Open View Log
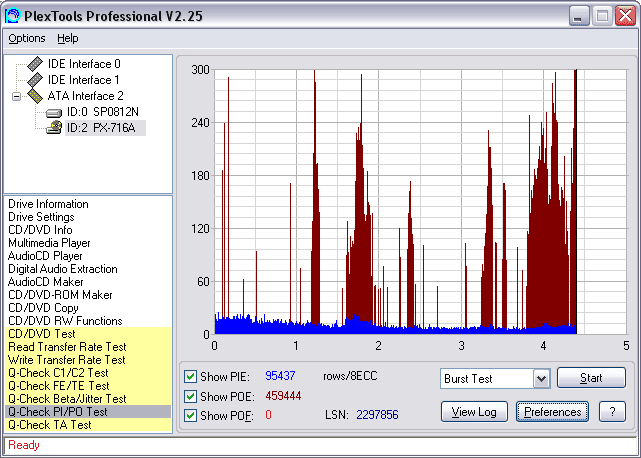Viewport: 641px width, 458px height. coord(474,412)
